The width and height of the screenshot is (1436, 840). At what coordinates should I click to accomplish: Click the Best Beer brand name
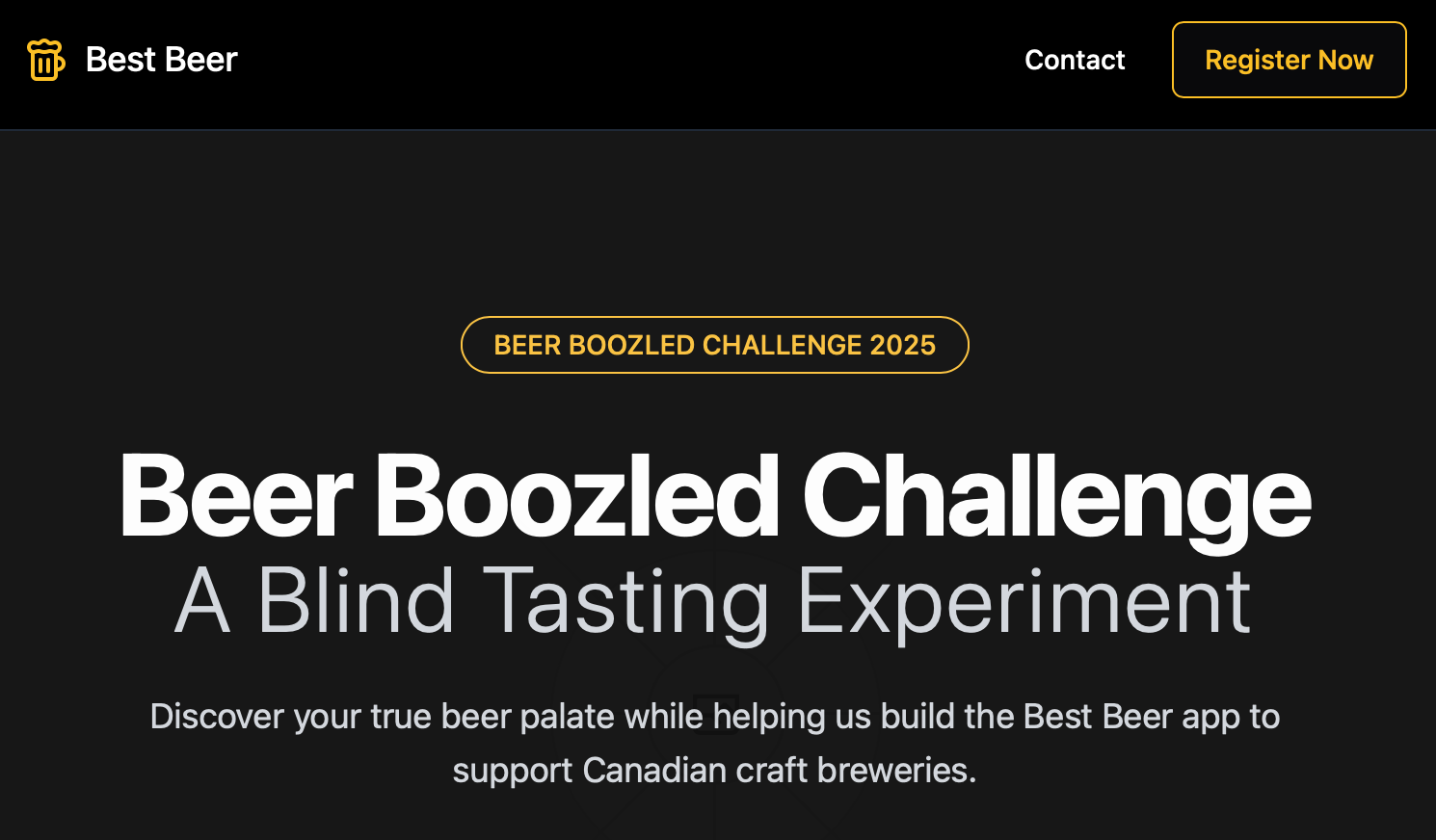click(161, 60)
